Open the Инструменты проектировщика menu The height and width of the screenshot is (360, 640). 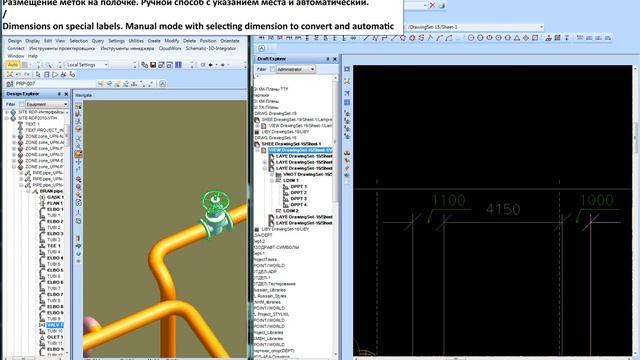pyautogui.click(x=62, y=48)
